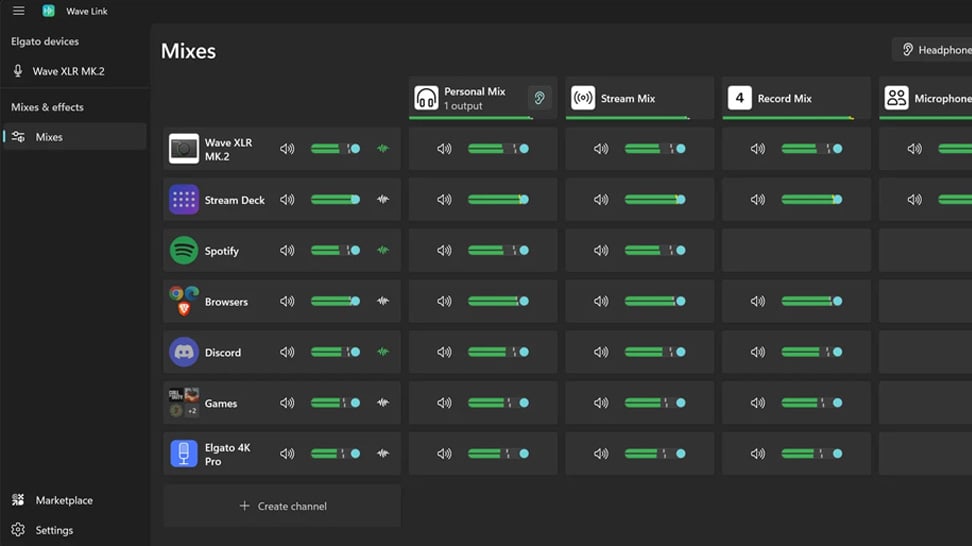Adjust Spotify volume slider in Personal Mix
Image resolution: width=972 pixels, height=546 pixels.
pyautogui.click(x=498, y=250)
